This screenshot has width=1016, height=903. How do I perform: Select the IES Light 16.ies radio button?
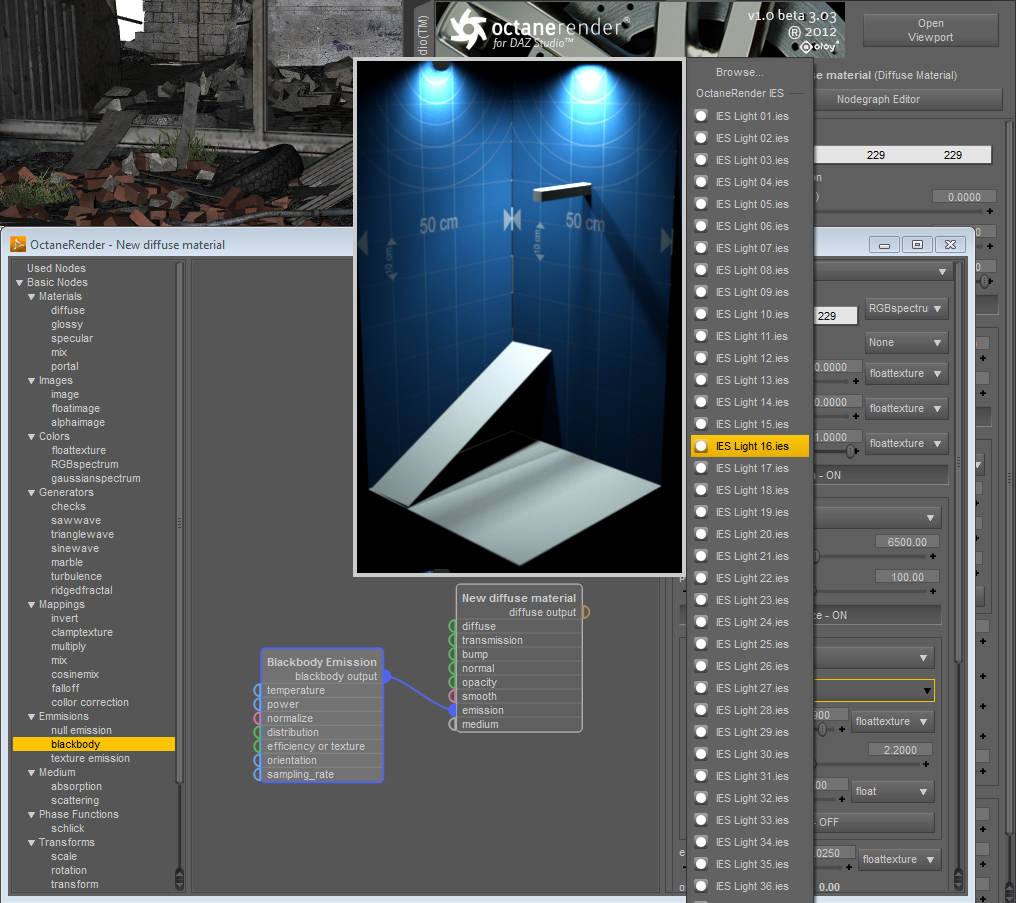click(x=701, y=446)
